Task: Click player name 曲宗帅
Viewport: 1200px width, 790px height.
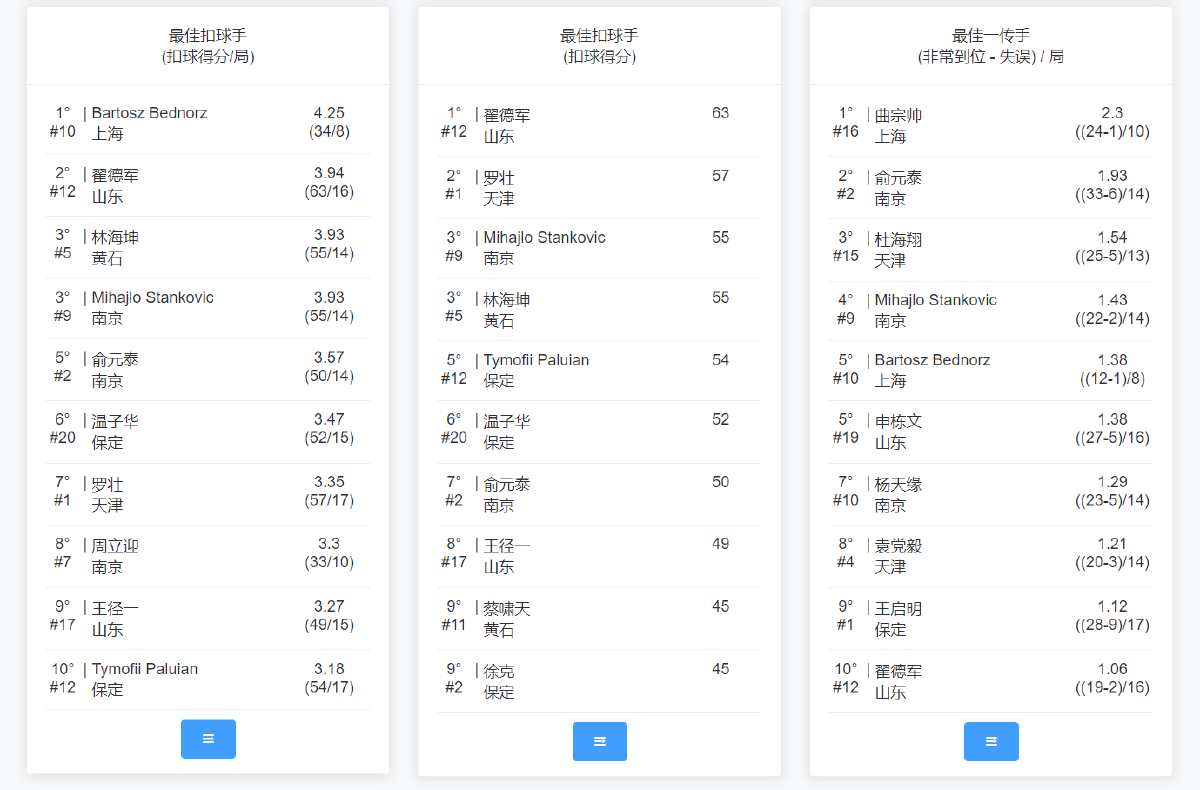Action: (x=898, y=116)
